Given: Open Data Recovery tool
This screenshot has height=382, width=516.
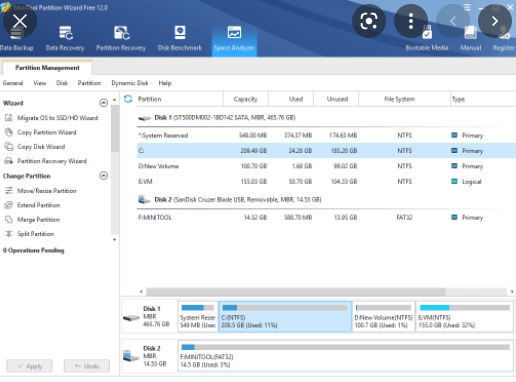Looking at the screenshot, I should [x=65, y=39].
